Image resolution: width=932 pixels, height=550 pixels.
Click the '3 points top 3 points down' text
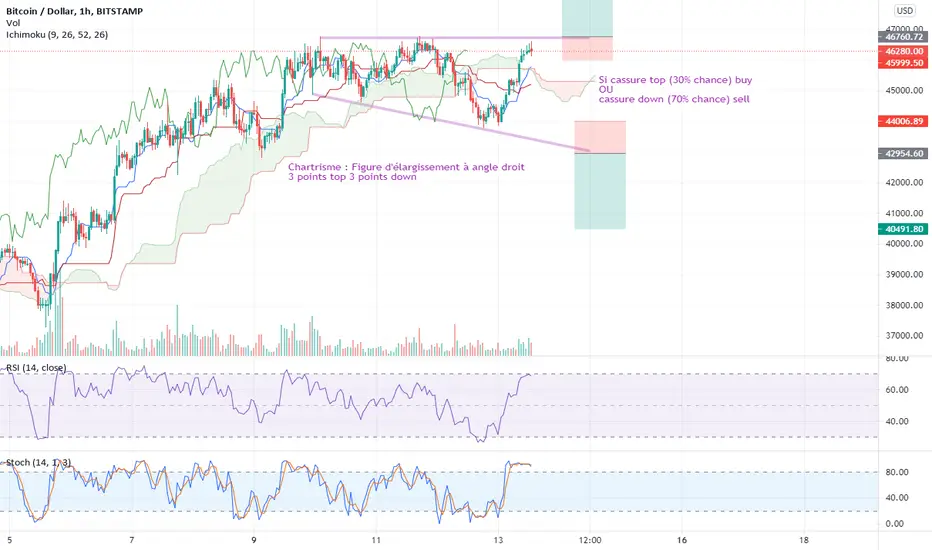[352, 177]
